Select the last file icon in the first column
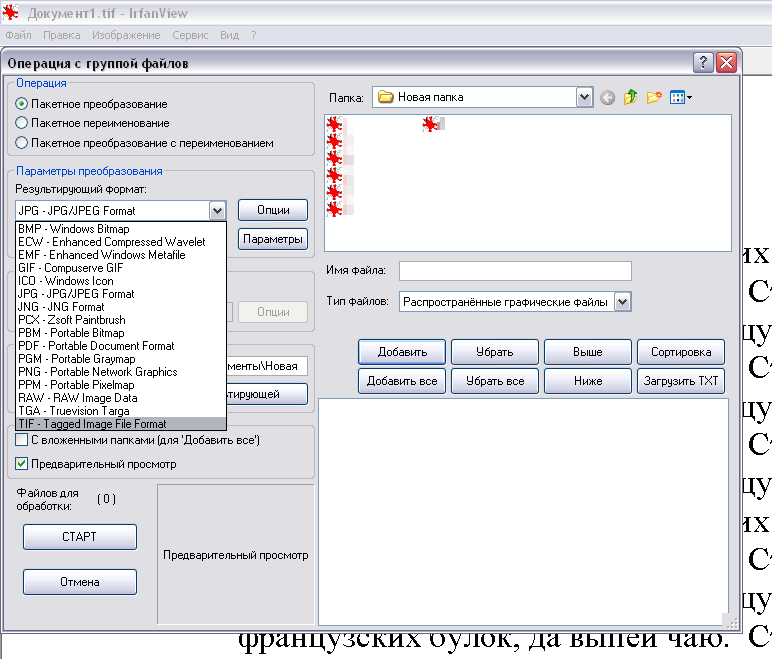Viewport: 772px width, 659px height. (334, 209)
